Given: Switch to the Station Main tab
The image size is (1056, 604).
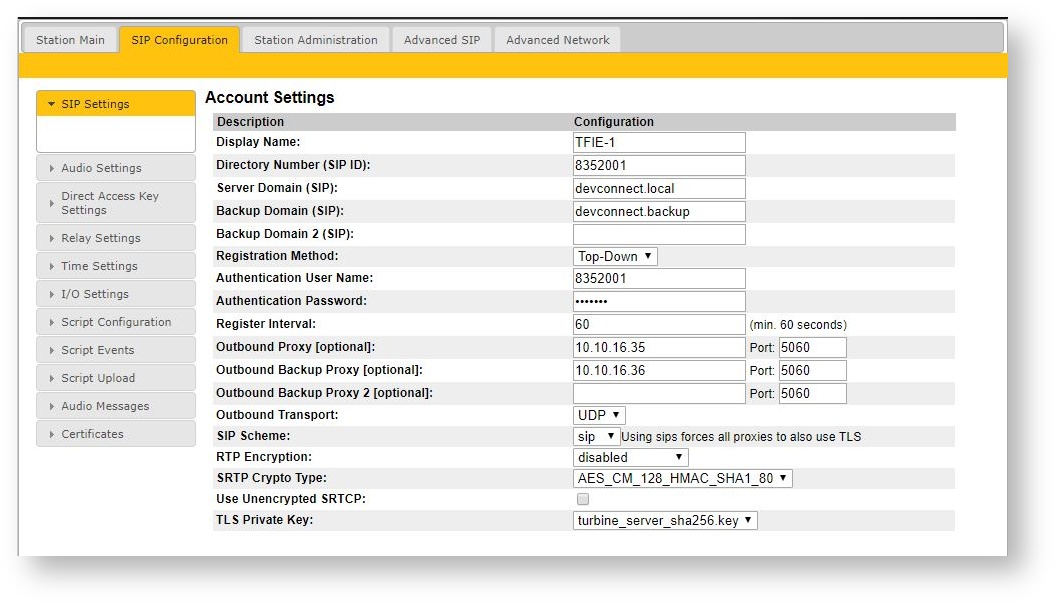Looking at the screenshot, I should click(70, 40).
